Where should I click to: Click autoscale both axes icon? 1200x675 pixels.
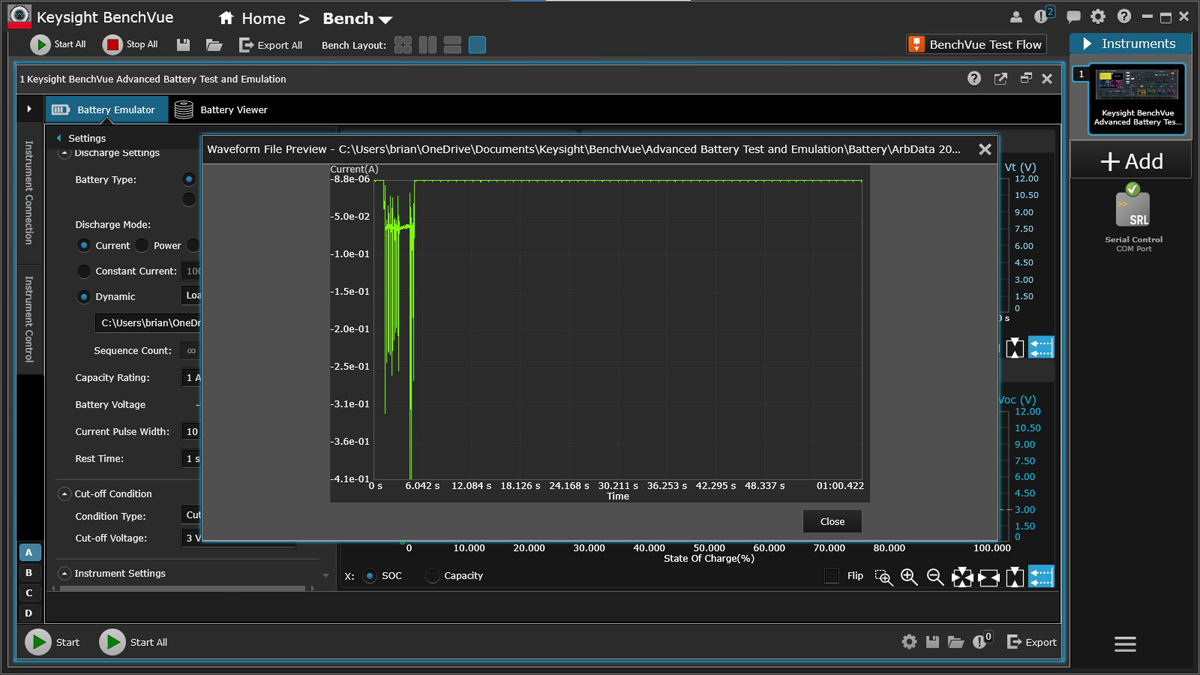tap(962, 577)
